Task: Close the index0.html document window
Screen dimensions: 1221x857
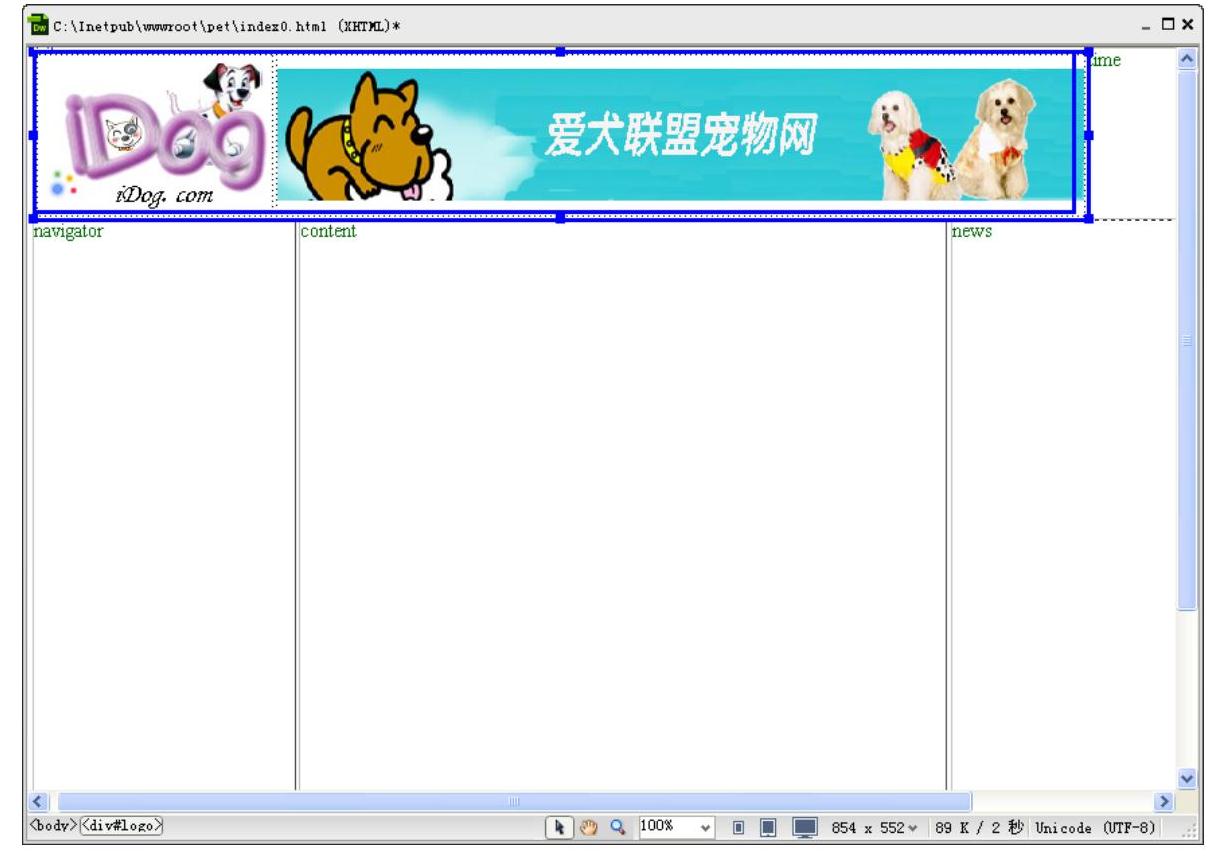Action: [x=1188, y=25]
